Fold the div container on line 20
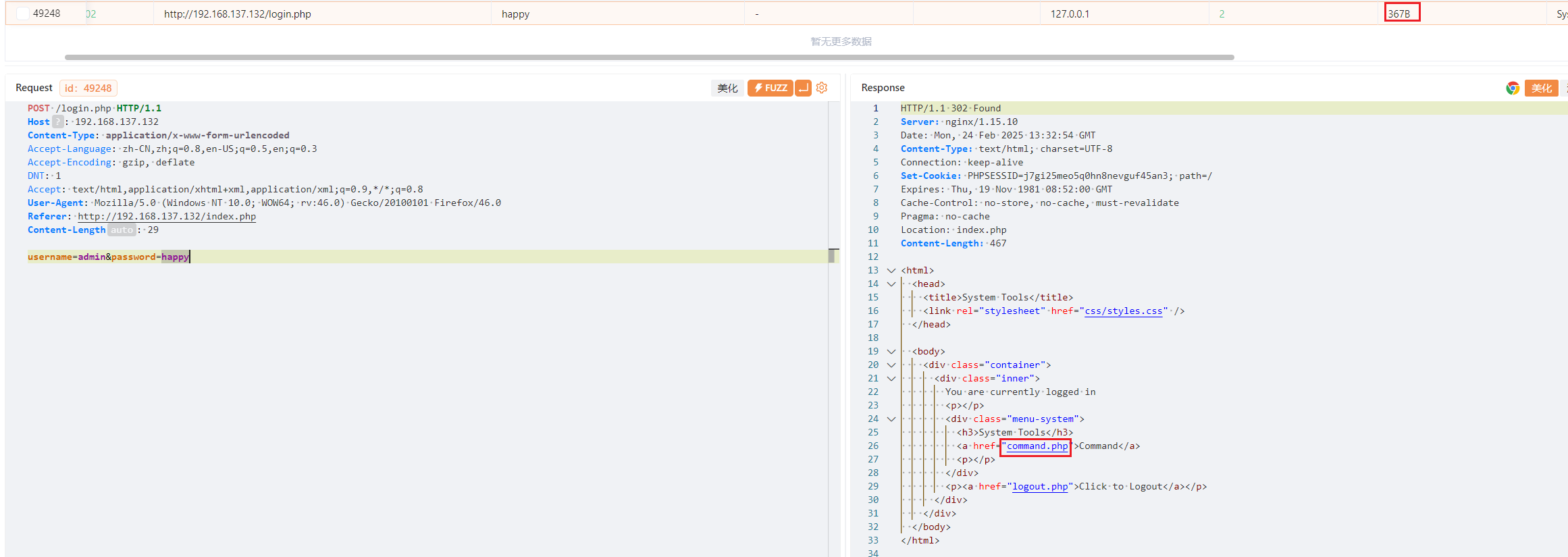This screenshot has width=1568, height=557. click(891, 365)
